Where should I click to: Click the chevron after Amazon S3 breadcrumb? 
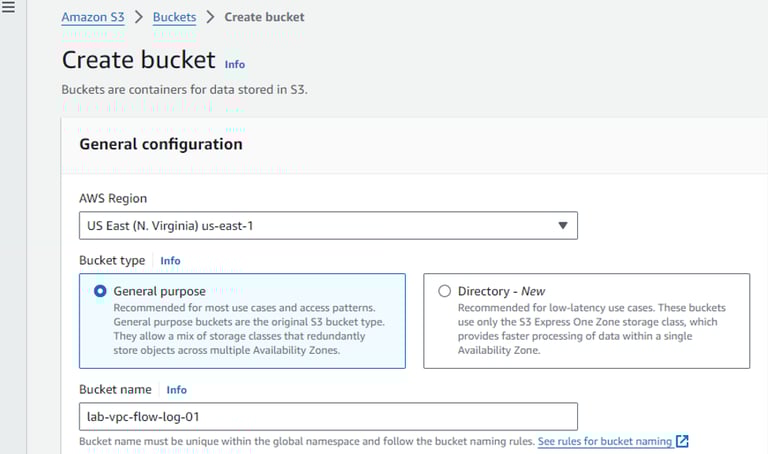pyautogui.click(x=138, y=17)
